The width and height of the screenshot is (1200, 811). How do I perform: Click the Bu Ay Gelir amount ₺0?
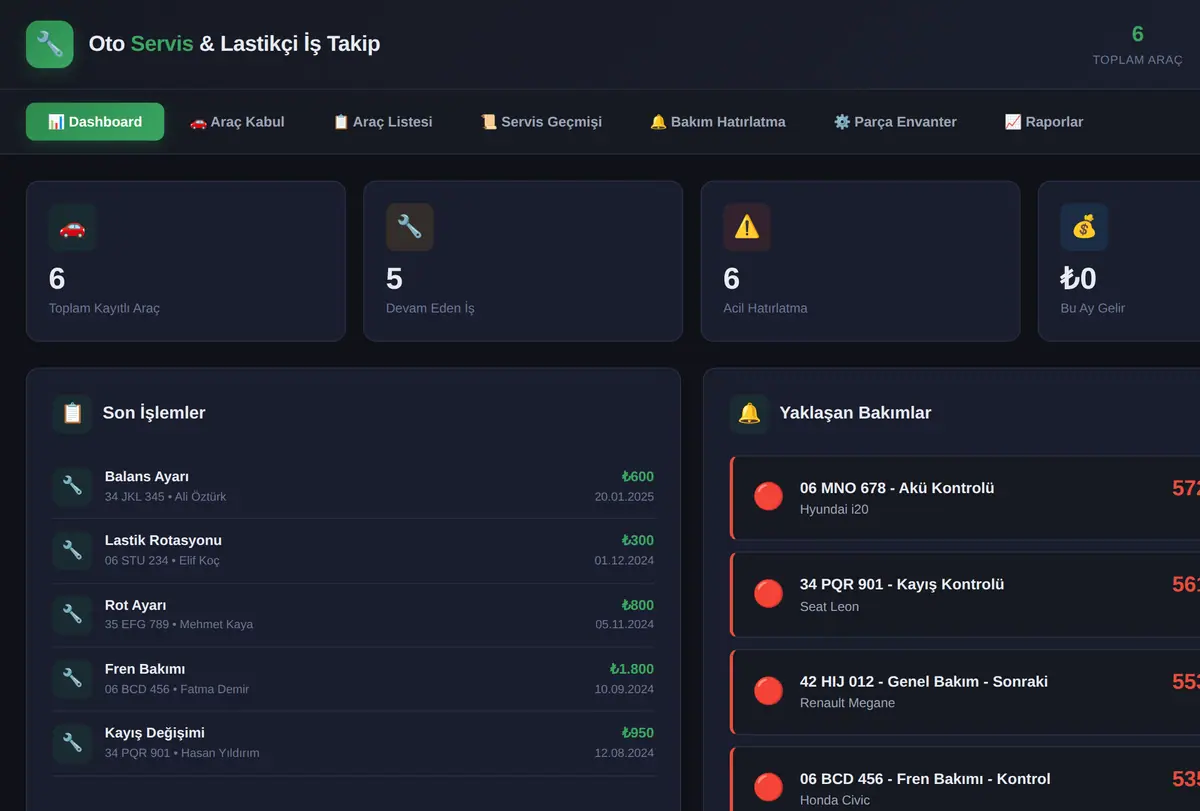tap(1078, 279)
